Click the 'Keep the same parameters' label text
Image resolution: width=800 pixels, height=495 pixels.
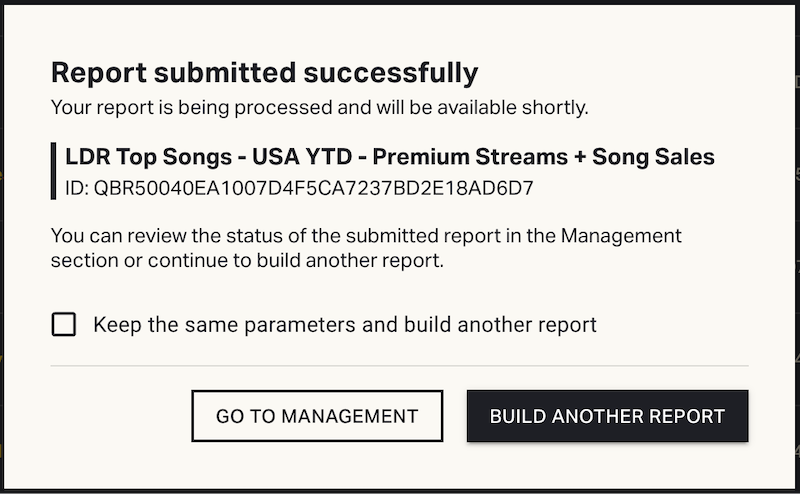click(x=344, y=324)
